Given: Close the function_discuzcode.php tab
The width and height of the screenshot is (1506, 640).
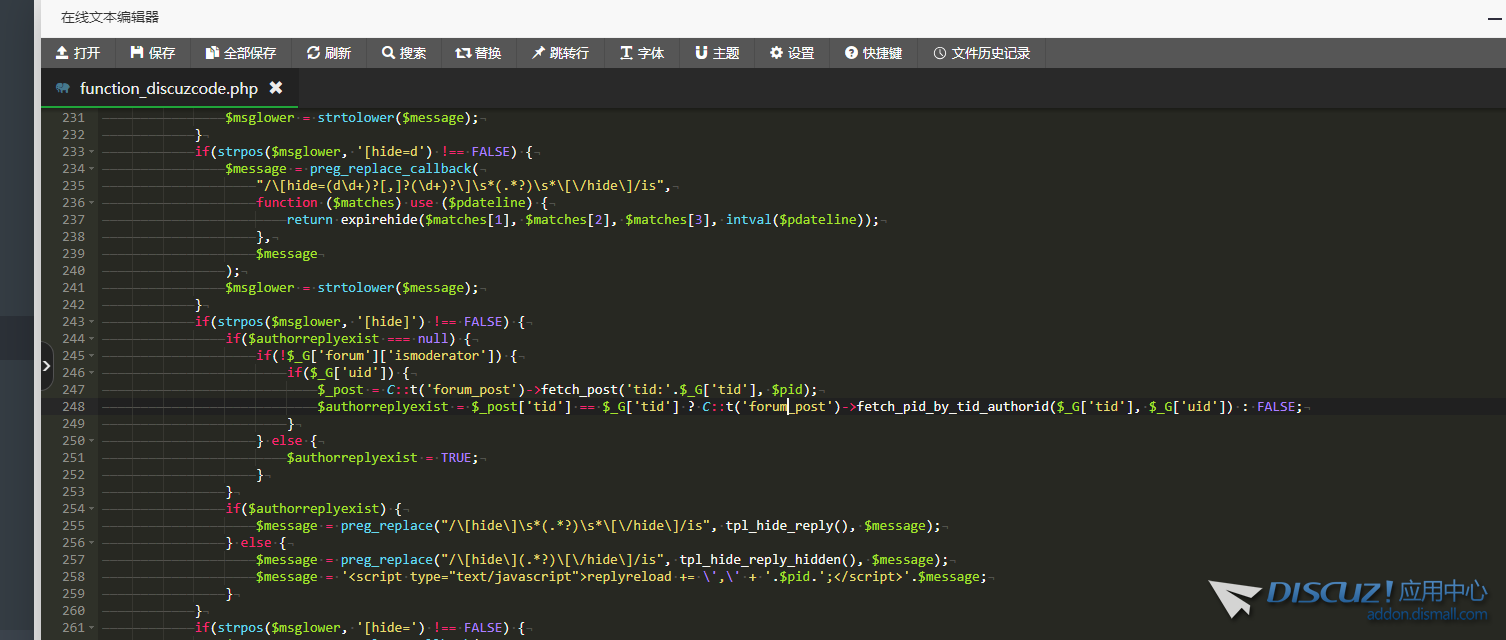Looking at the screenshot, I should pos(276,88).
